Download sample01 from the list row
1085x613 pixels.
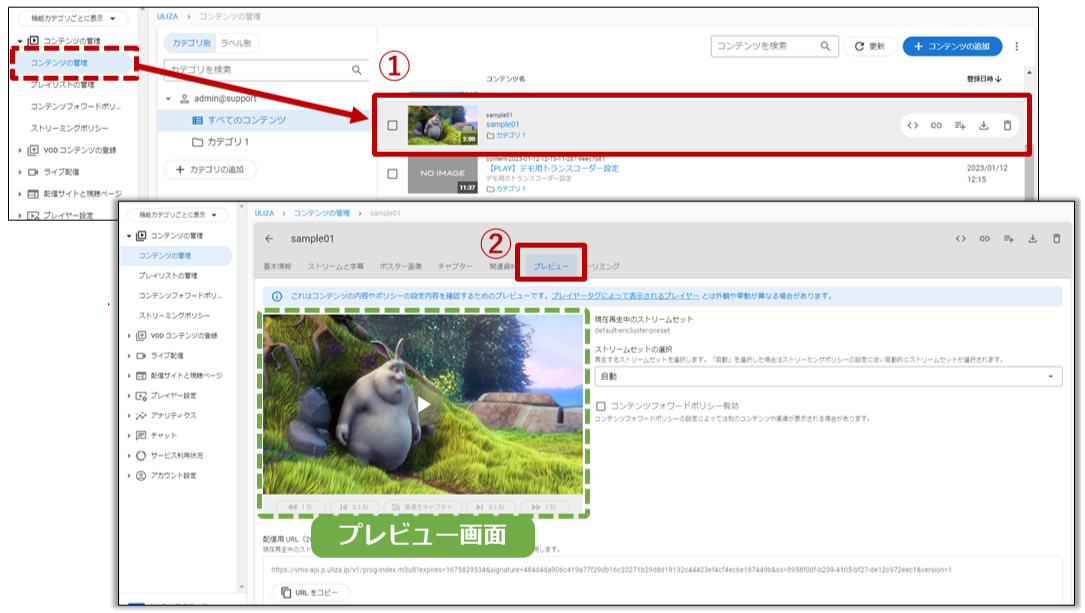[x=983, y=125]
